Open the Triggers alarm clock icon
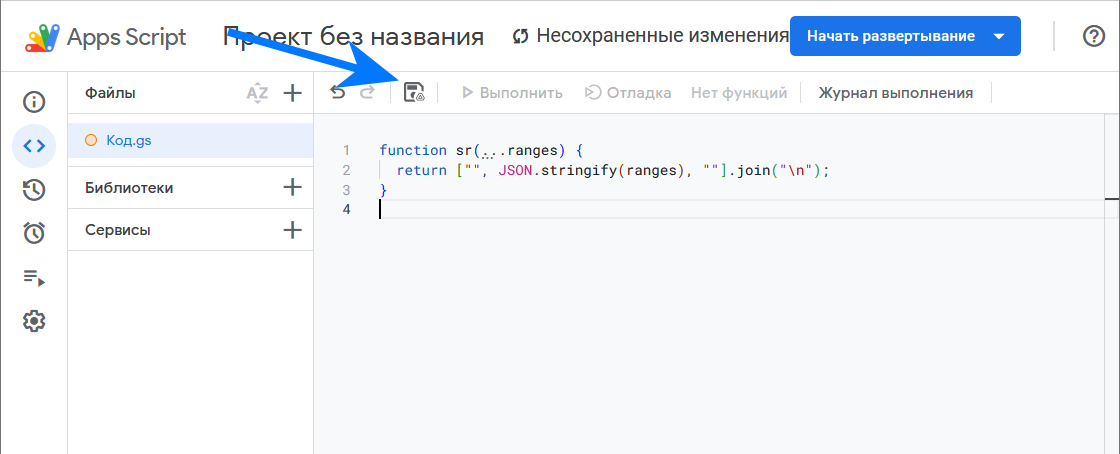The image size is (1120, 454). pyautogui.click(x=34, y=233)
